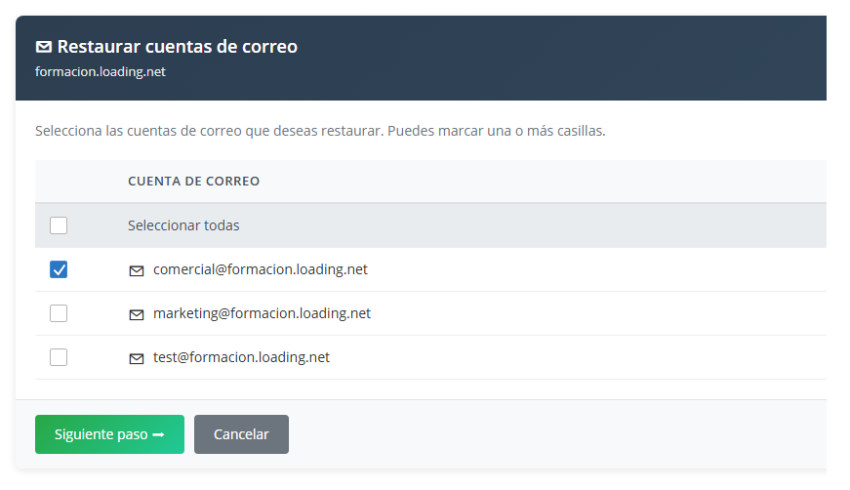Click the comercial@formacion.loading.net address text
850x490 pixels.
coord(260,269)
